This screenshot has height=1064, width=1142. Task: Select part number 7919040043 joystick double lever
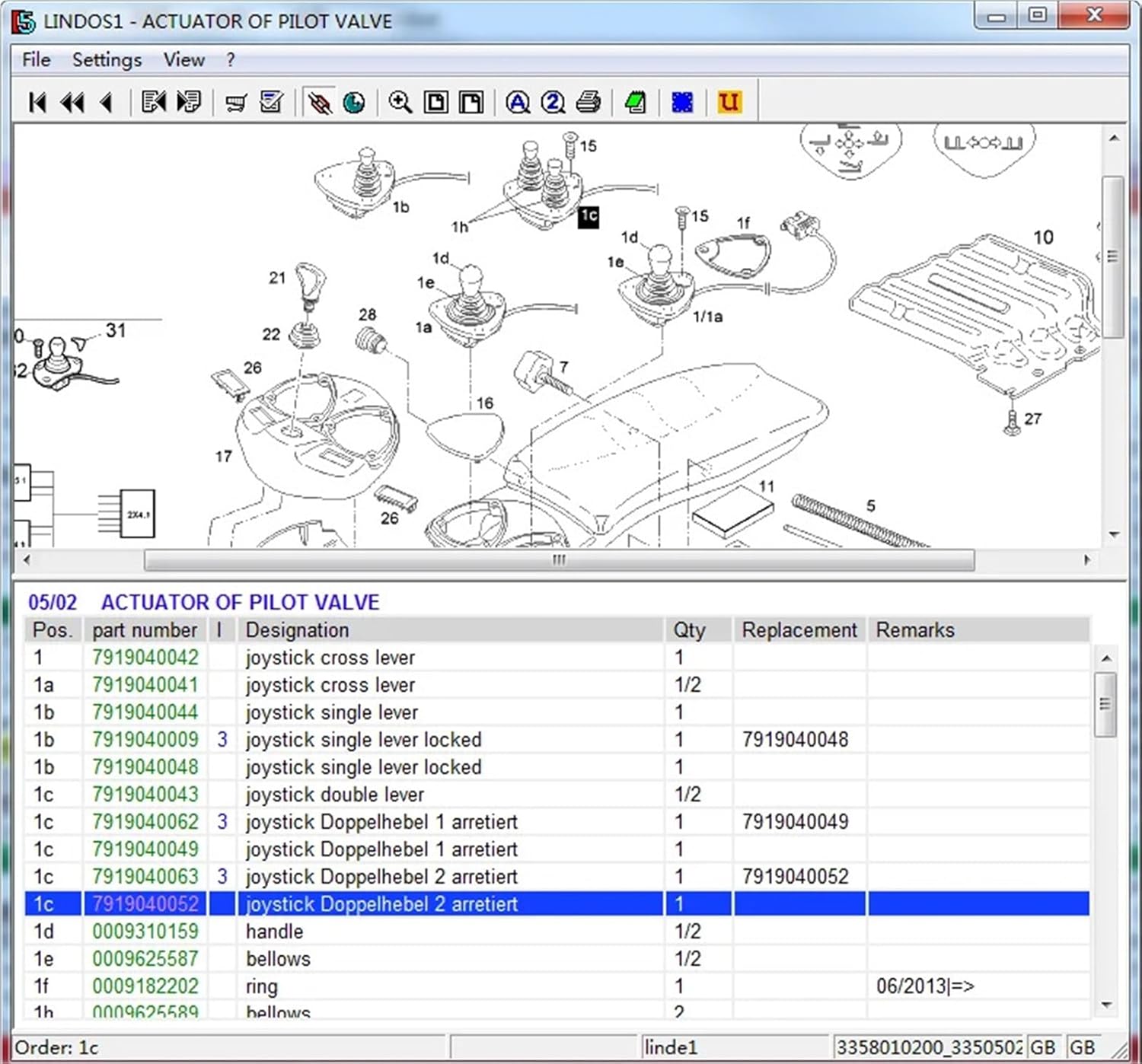coord(145,795)
